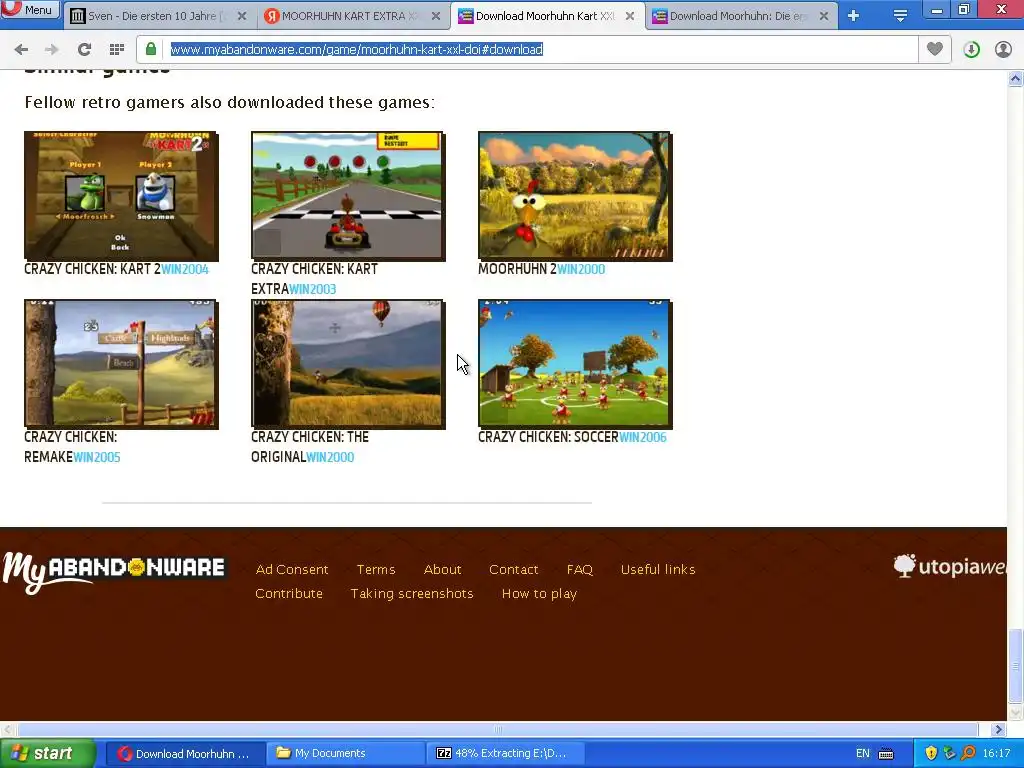The height and width of the screenshot is (768, 1024).
Task: Select Download Moorhuhn taskbar button
Action: point(185,754)
